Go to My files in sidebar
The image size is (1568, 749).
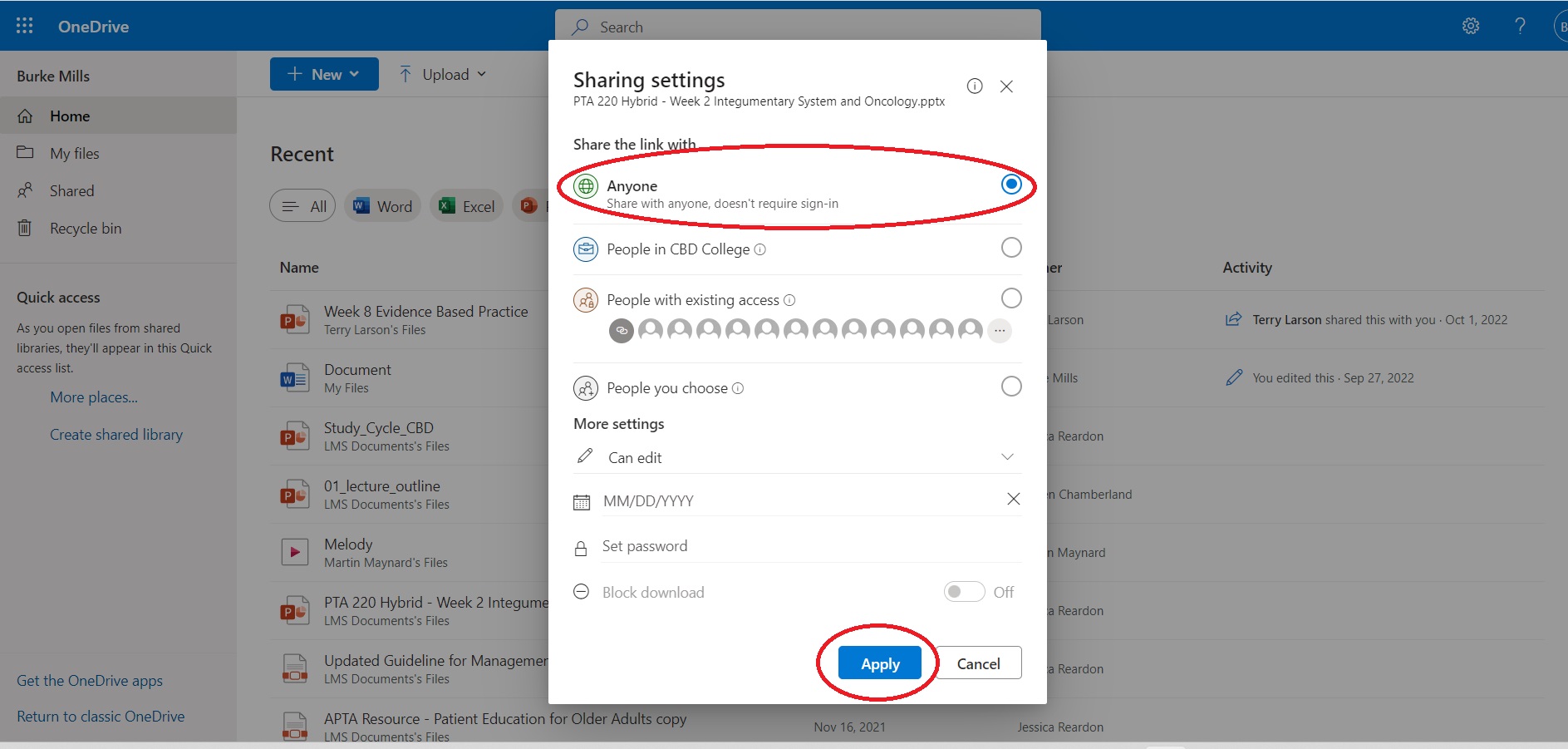pyautogui.click(x=74, y=154)
